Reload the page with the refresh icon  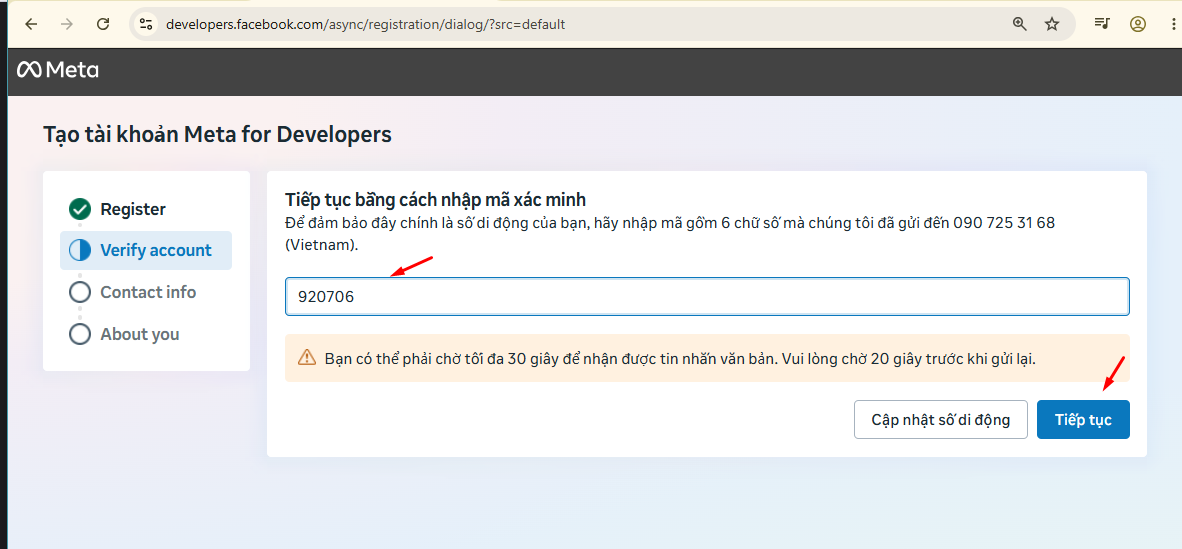[103, 24]
